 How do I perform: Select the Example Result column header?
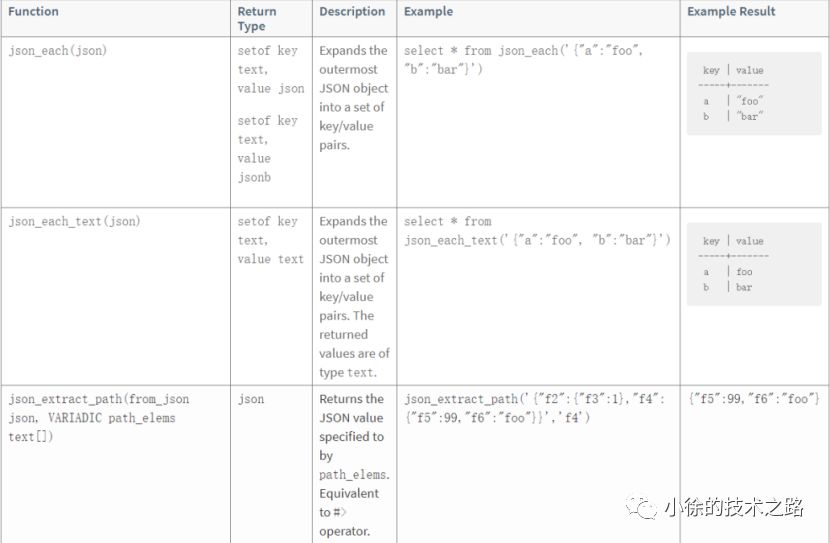tap(731, 12)
